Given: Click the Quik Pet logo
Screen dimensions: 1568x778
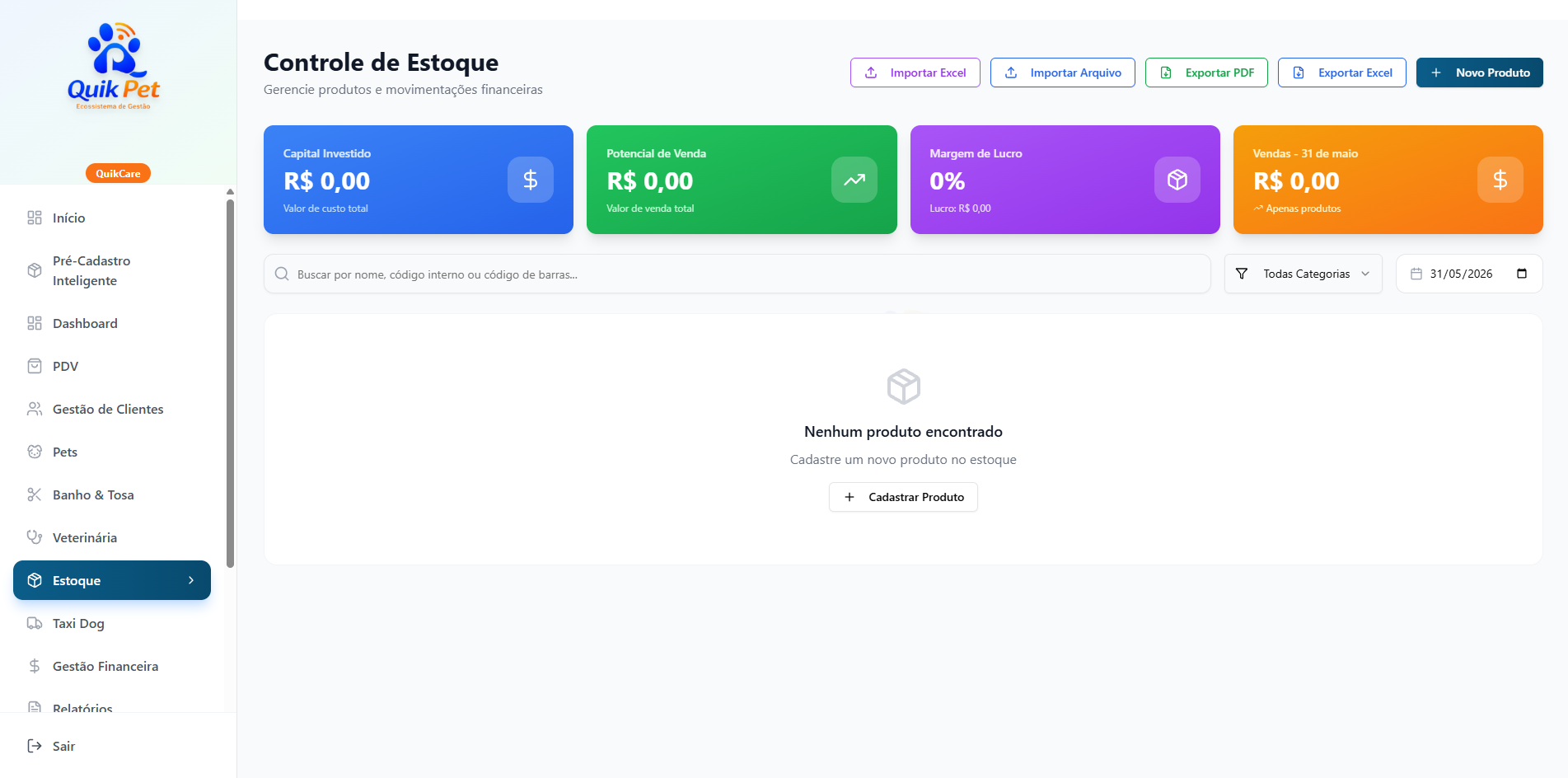Looking at the screenshot, I should (114, 66).
